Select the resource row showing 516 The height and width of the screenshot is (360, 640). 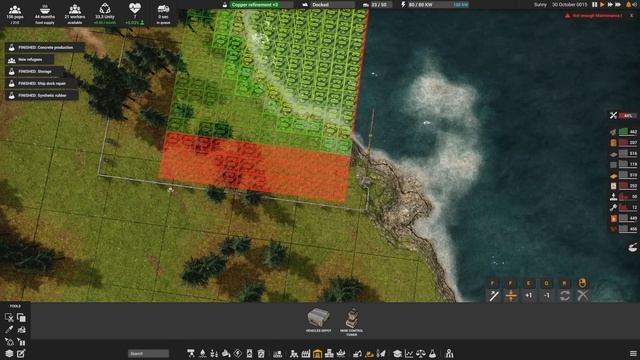click(x=624, y=153)
